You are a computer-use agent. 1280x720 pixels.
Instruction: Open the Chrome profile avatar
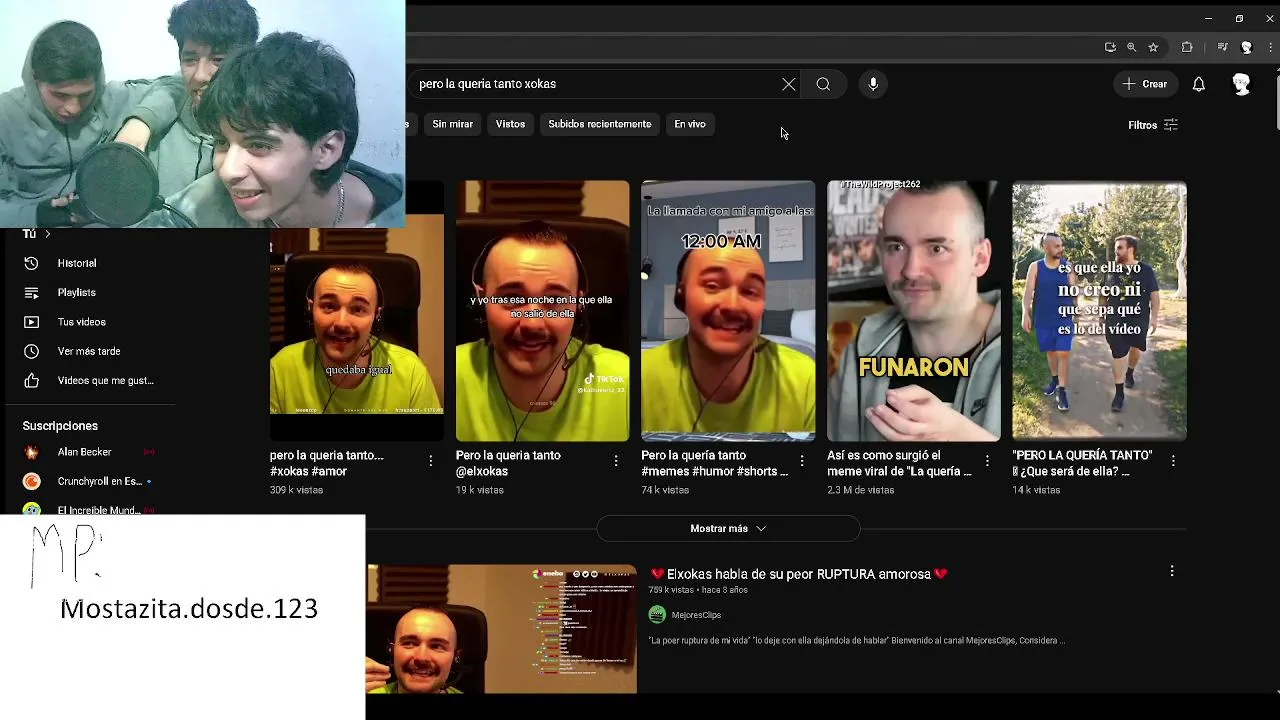pyautogui.click(x=1246, y=47)
